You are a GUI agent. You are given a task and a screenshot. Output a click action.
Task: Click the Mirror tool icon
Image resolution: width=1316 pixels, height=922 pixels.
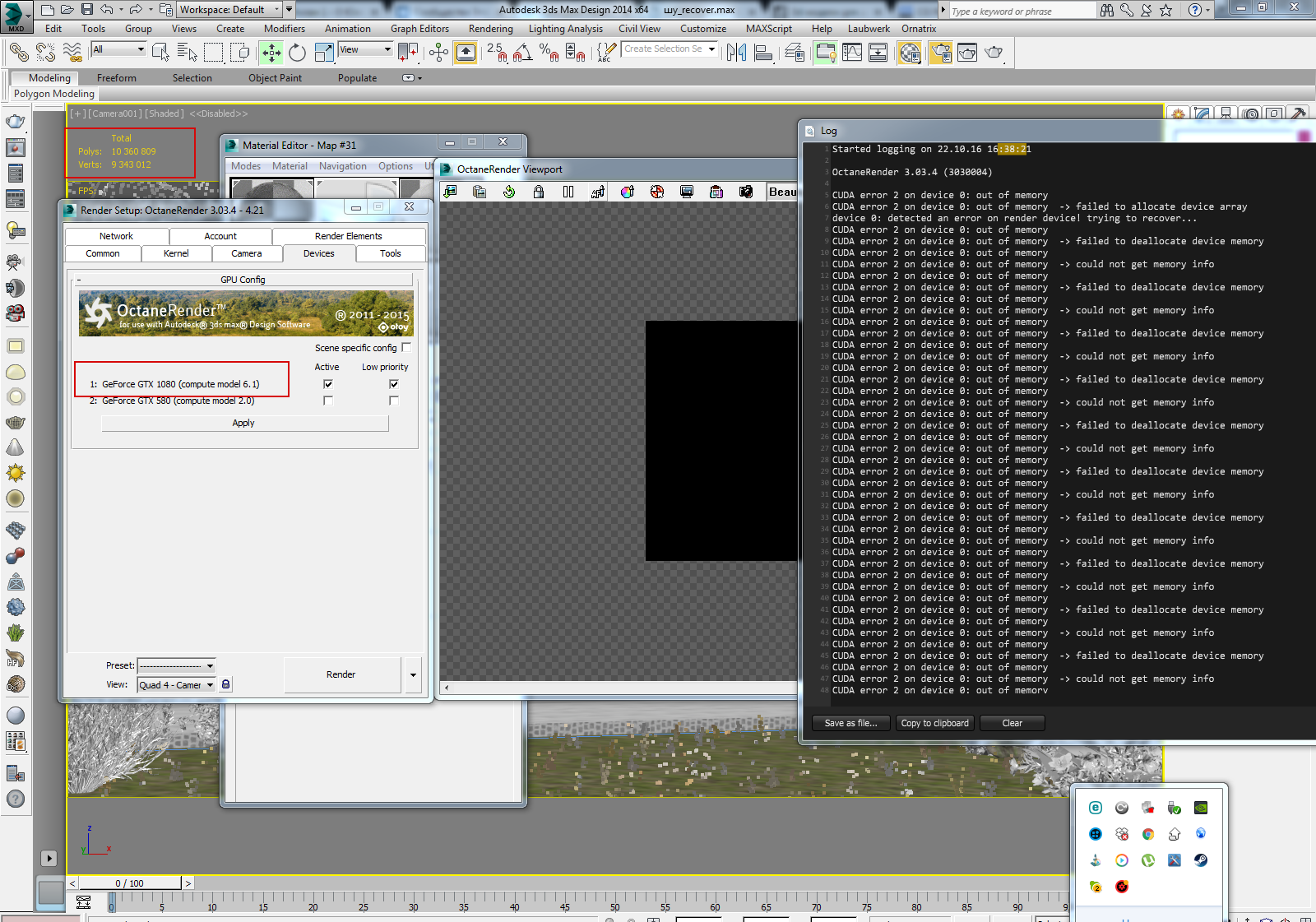coord(737,53)
